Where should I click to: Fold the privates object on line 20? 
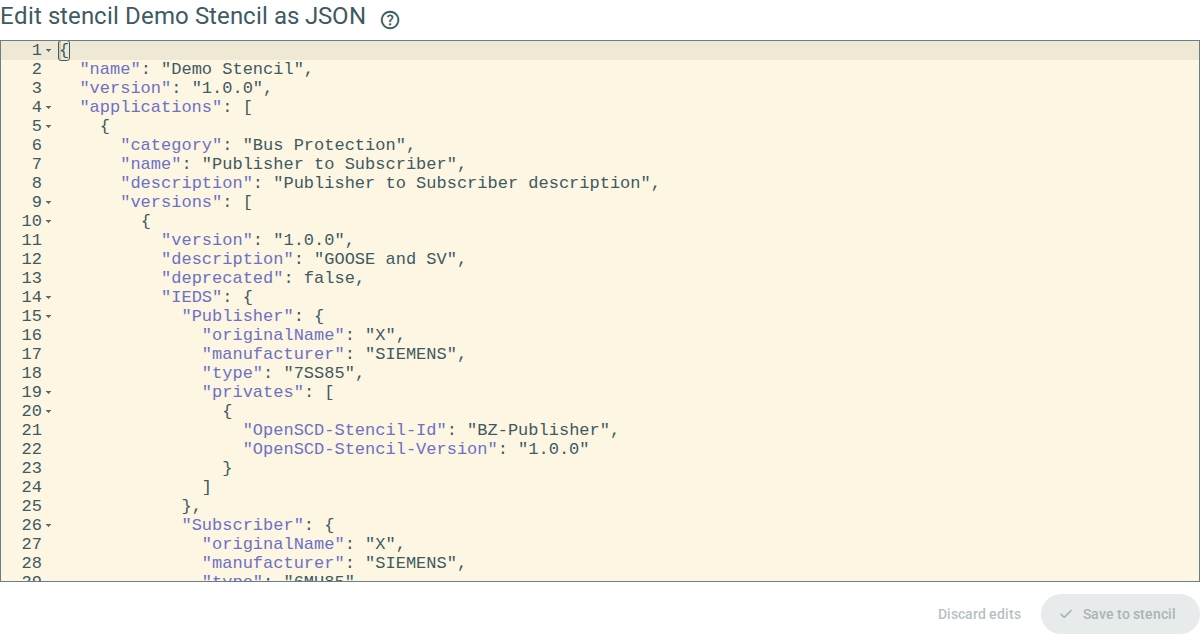point(48,411)
